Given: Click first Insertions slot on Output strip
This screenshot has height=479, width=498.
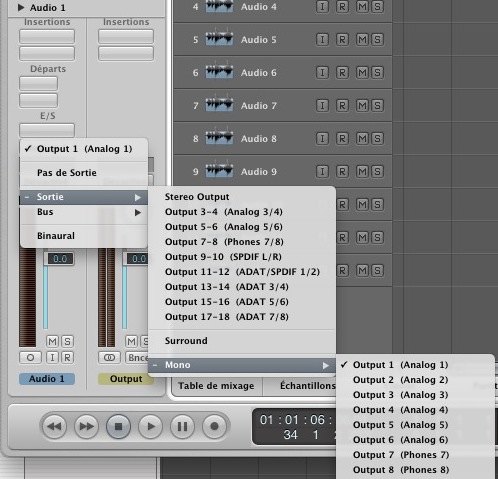Looking at the screenshot, I should 126,36.
